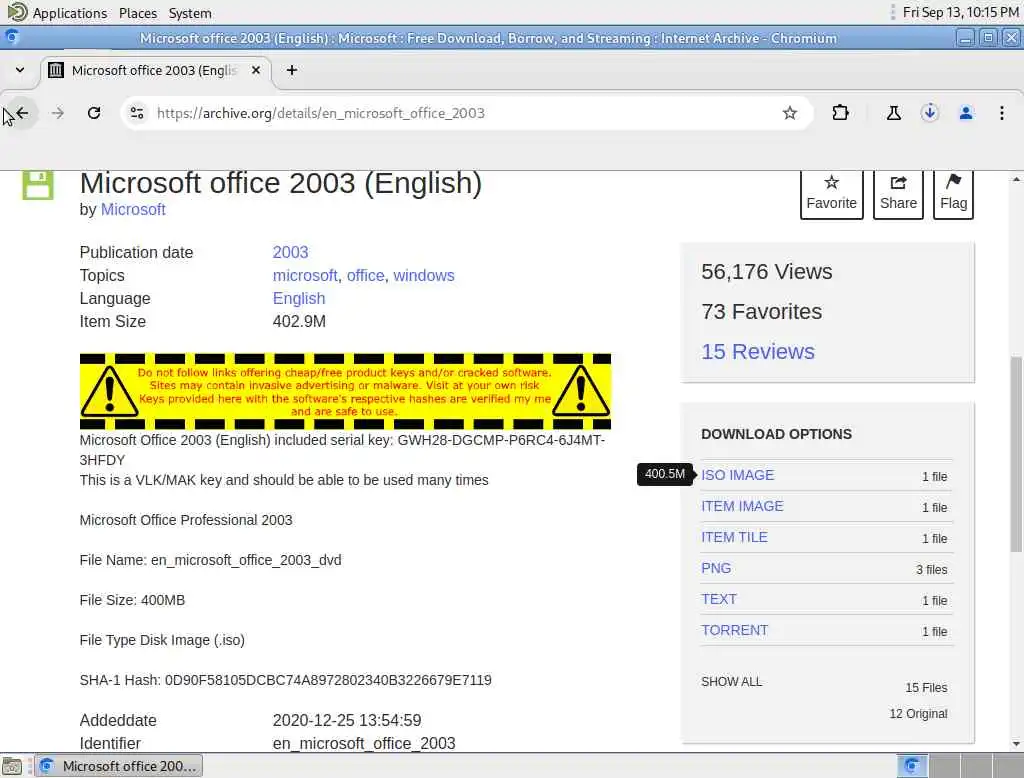
Task: Bookmark this page with the star icon
Action: [790, 113]
